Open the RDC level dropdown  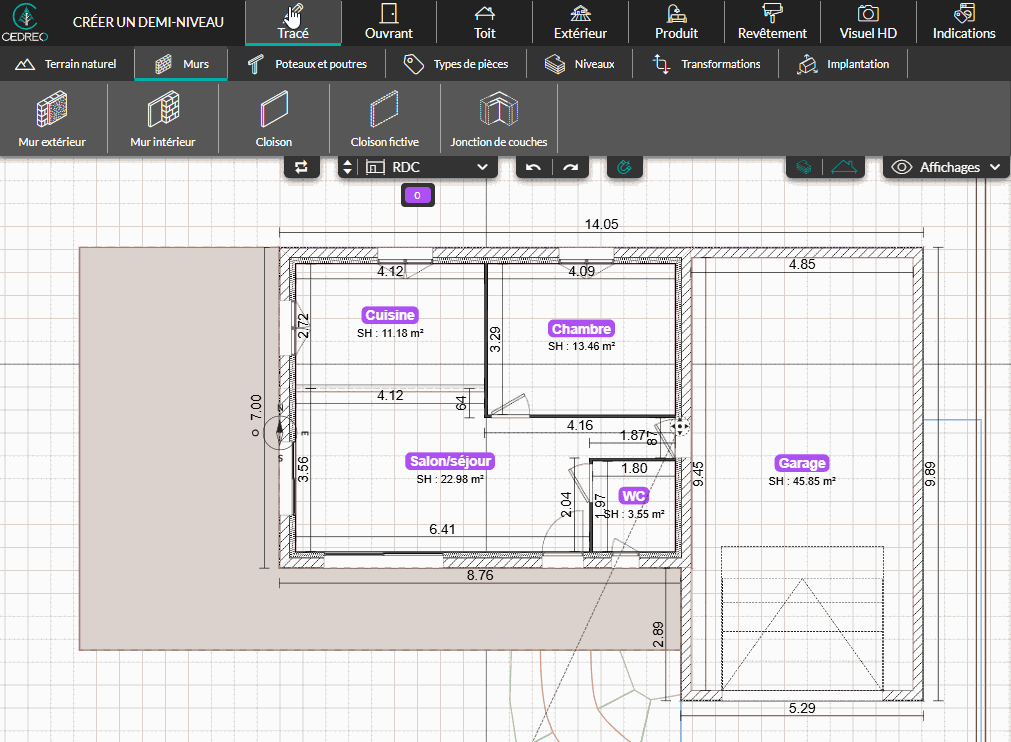coord(427,167)
